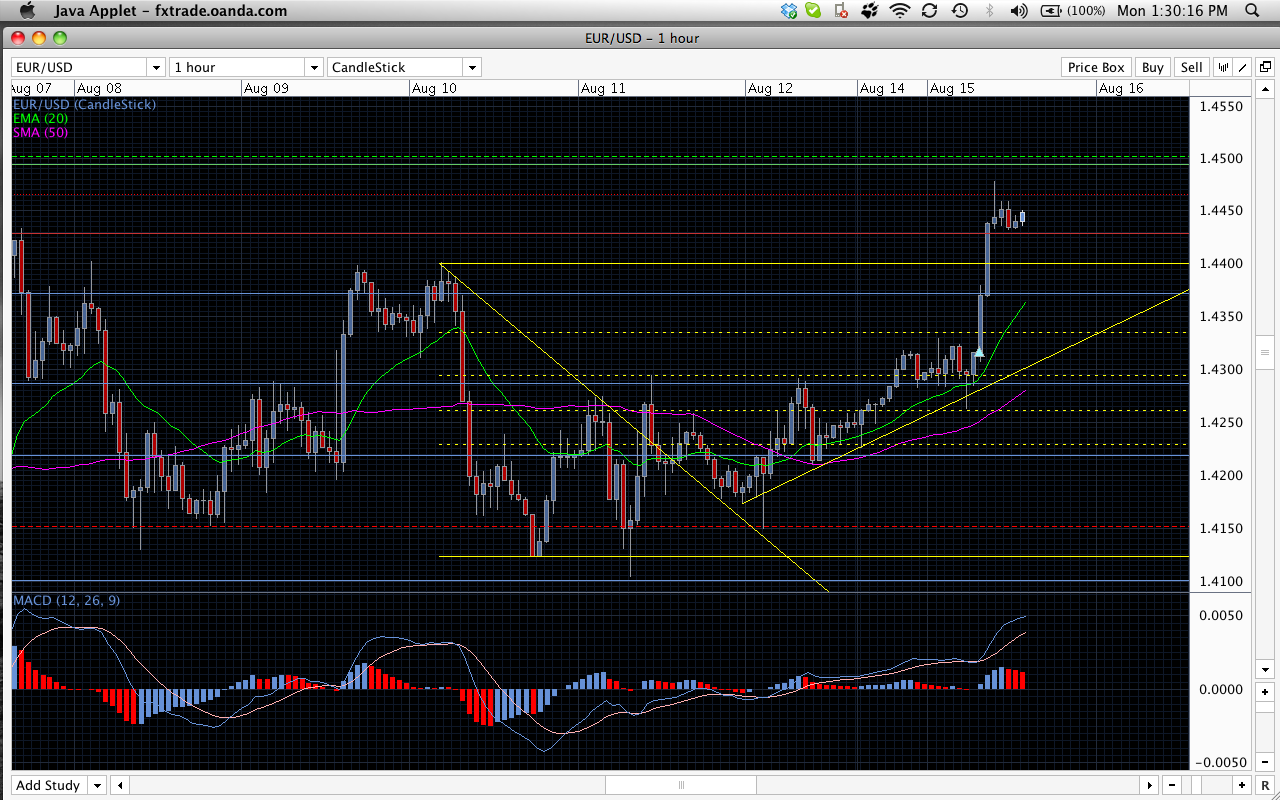Click the EUR/USD (CandleStick) legend label
The image size is (1280, 800).
click(x=84, y=104)
